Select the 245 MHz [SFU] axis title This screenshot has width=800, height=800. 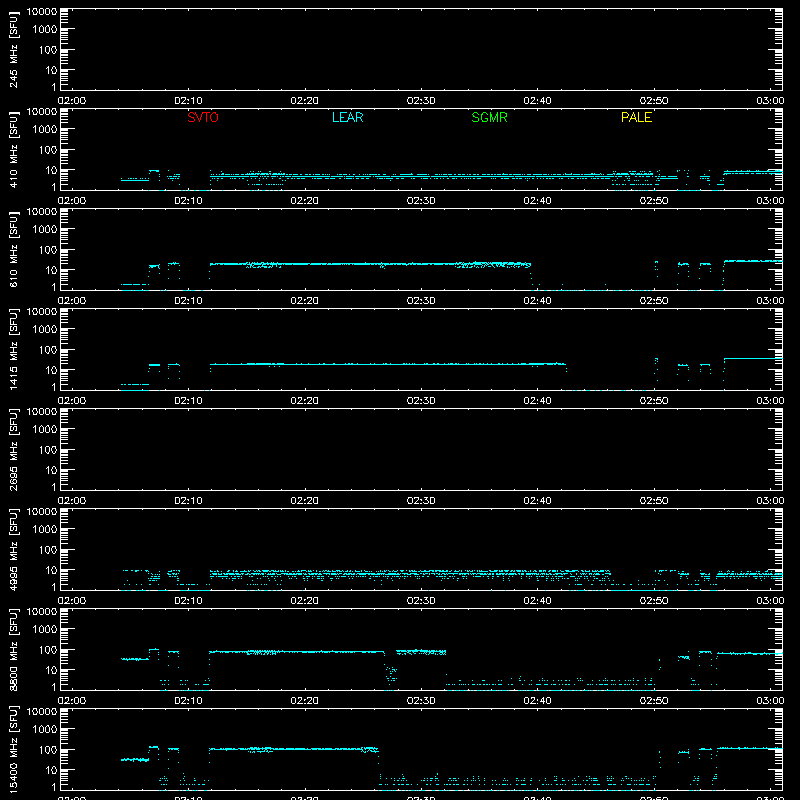(13, 49)
